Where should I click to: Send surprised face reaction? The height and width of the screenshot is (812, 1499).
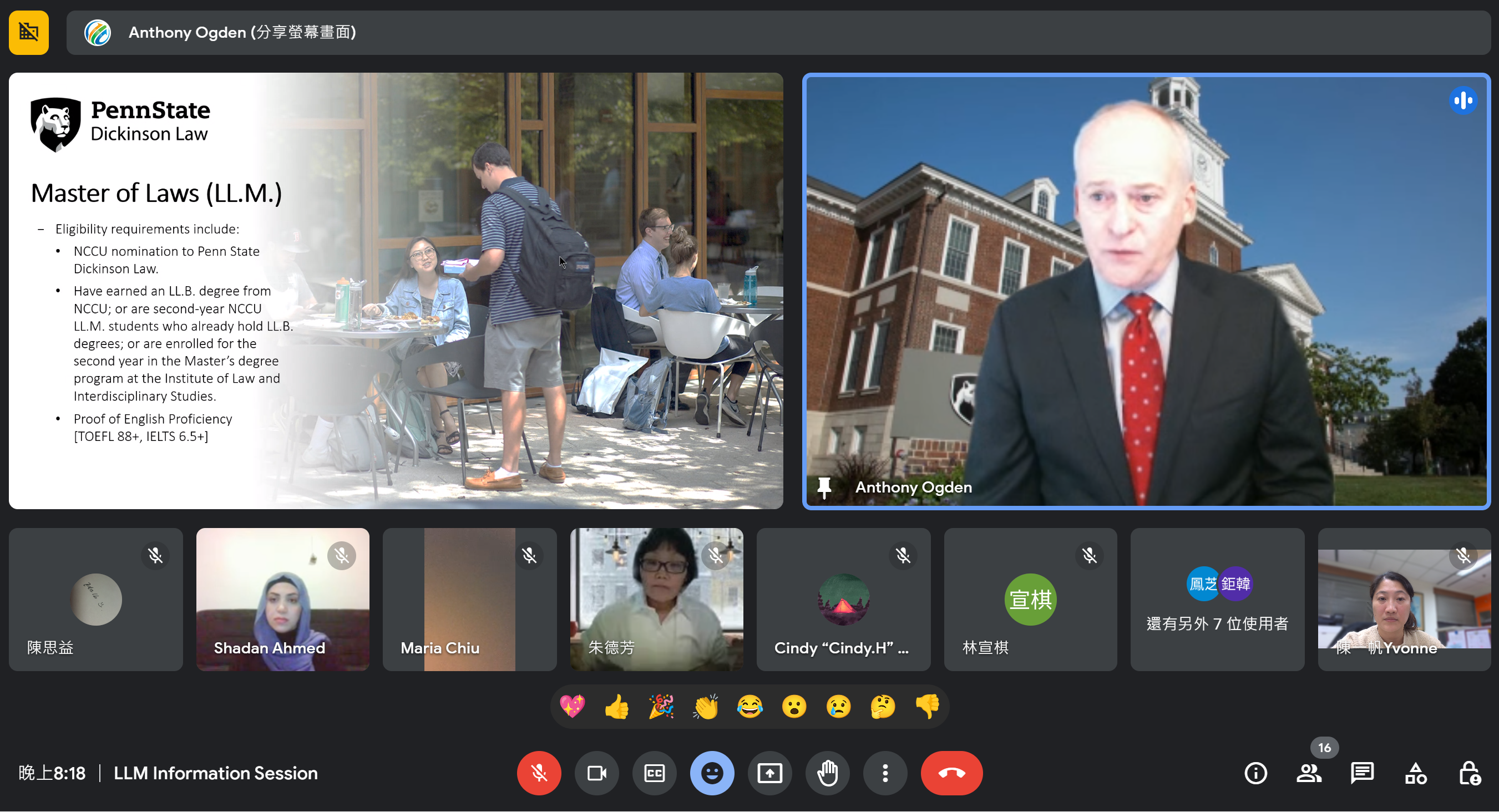(794, 707)
